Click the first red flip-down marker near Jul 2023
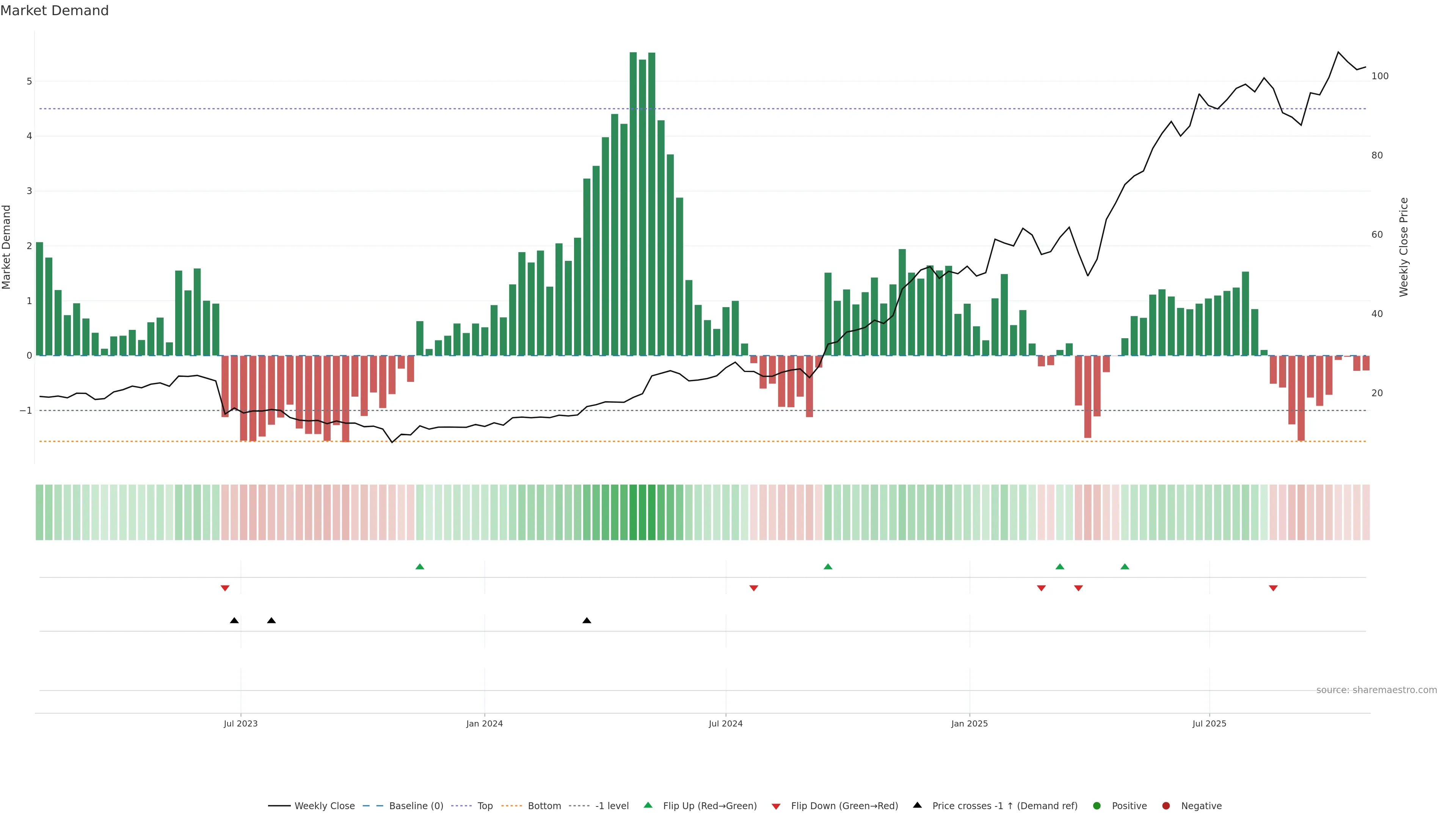The width and height of the screenshot is (1456, 819). tap(225, 588)
